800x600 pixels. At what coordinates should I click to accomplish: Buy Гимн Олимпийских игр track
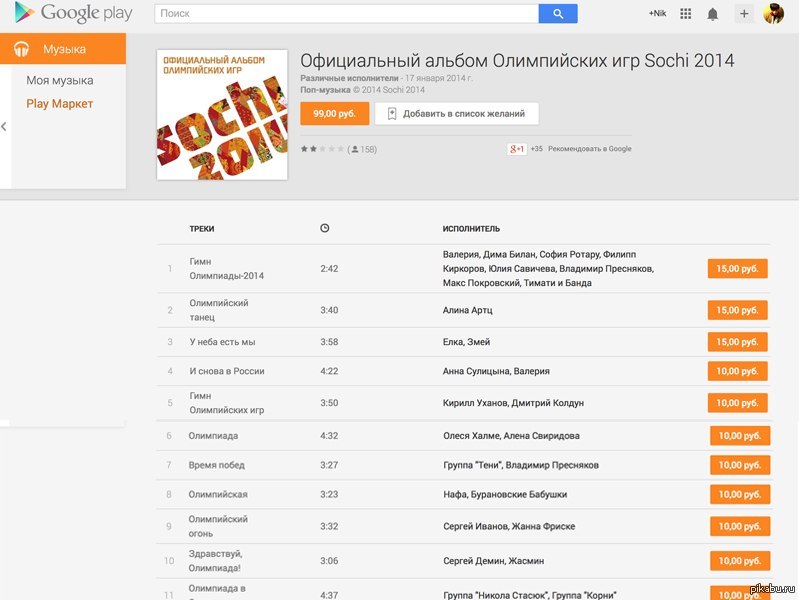[737, 403]
